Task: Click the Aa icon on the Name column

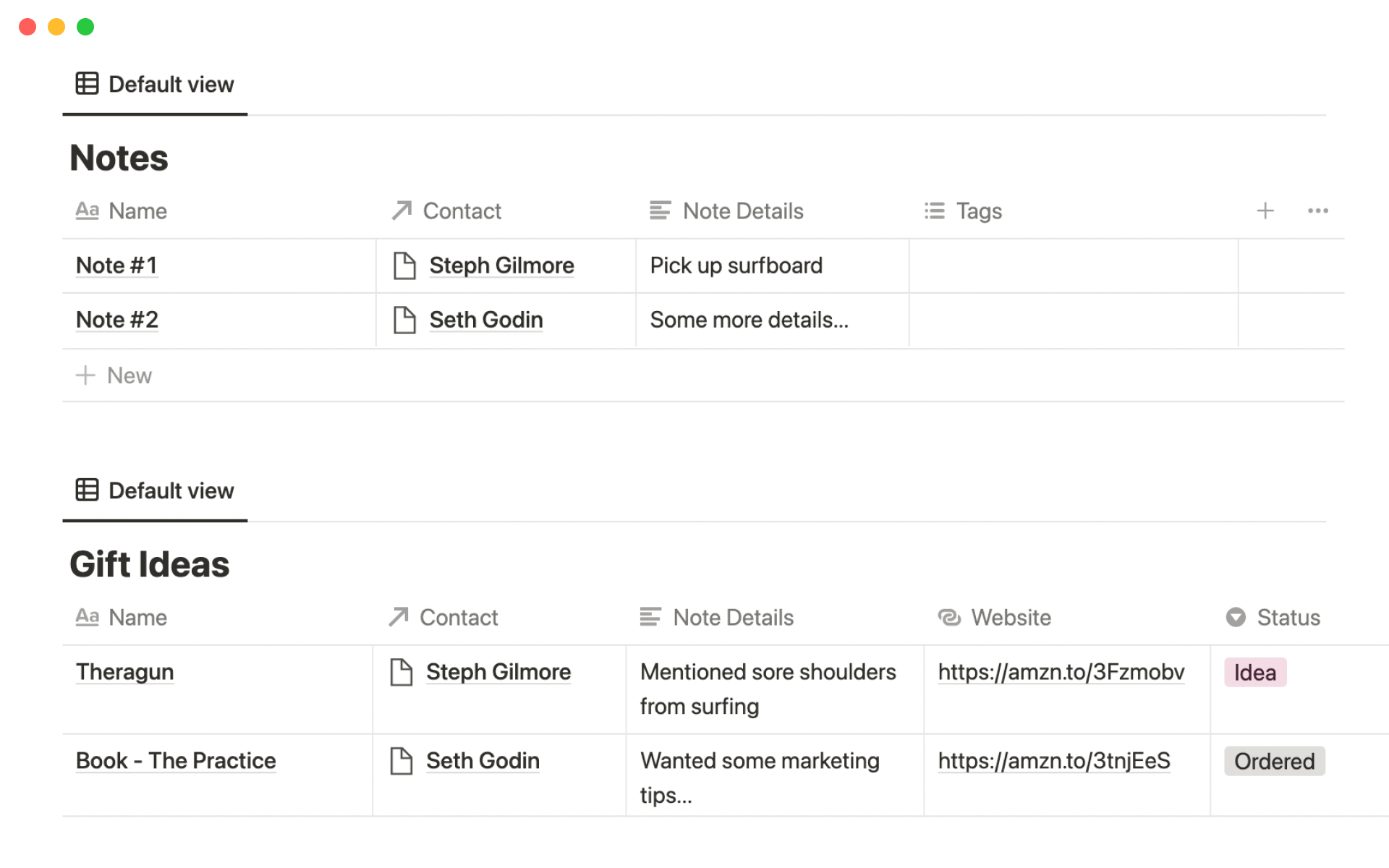Action: coord(87,210)
